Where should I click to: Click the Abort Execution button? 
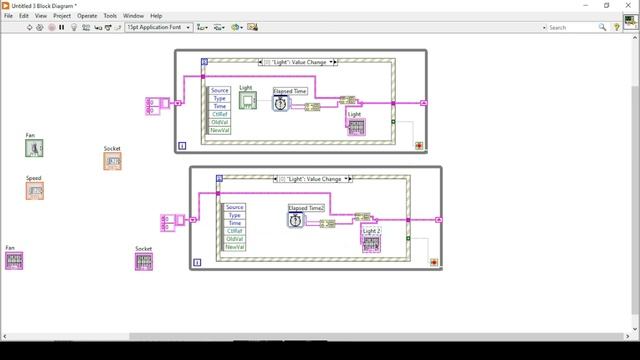pos(51,27)
